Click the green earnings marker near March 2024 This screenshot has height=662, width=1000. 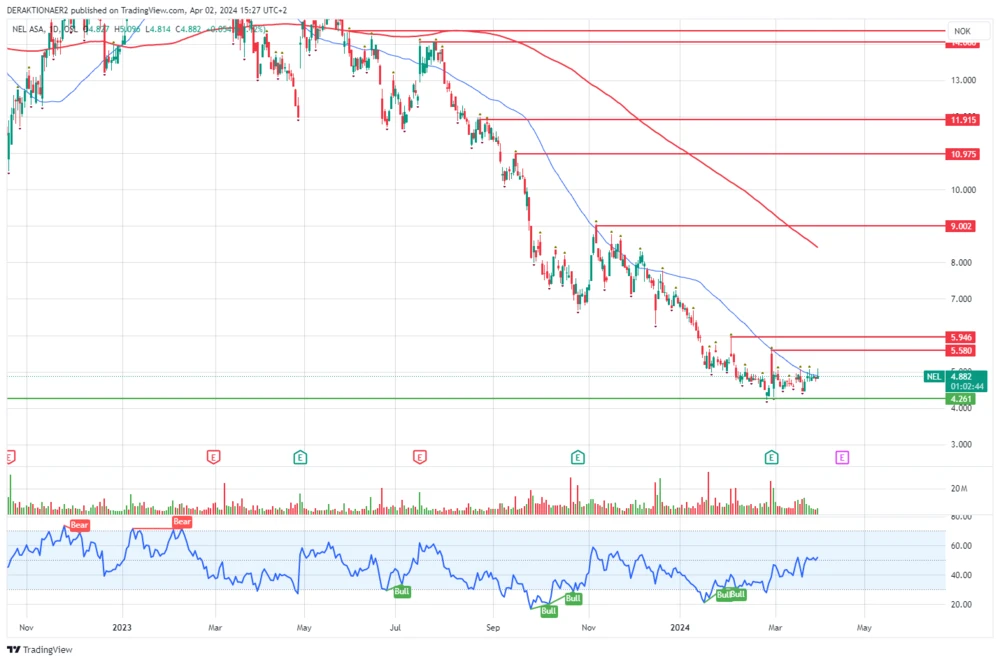point(772,457)
